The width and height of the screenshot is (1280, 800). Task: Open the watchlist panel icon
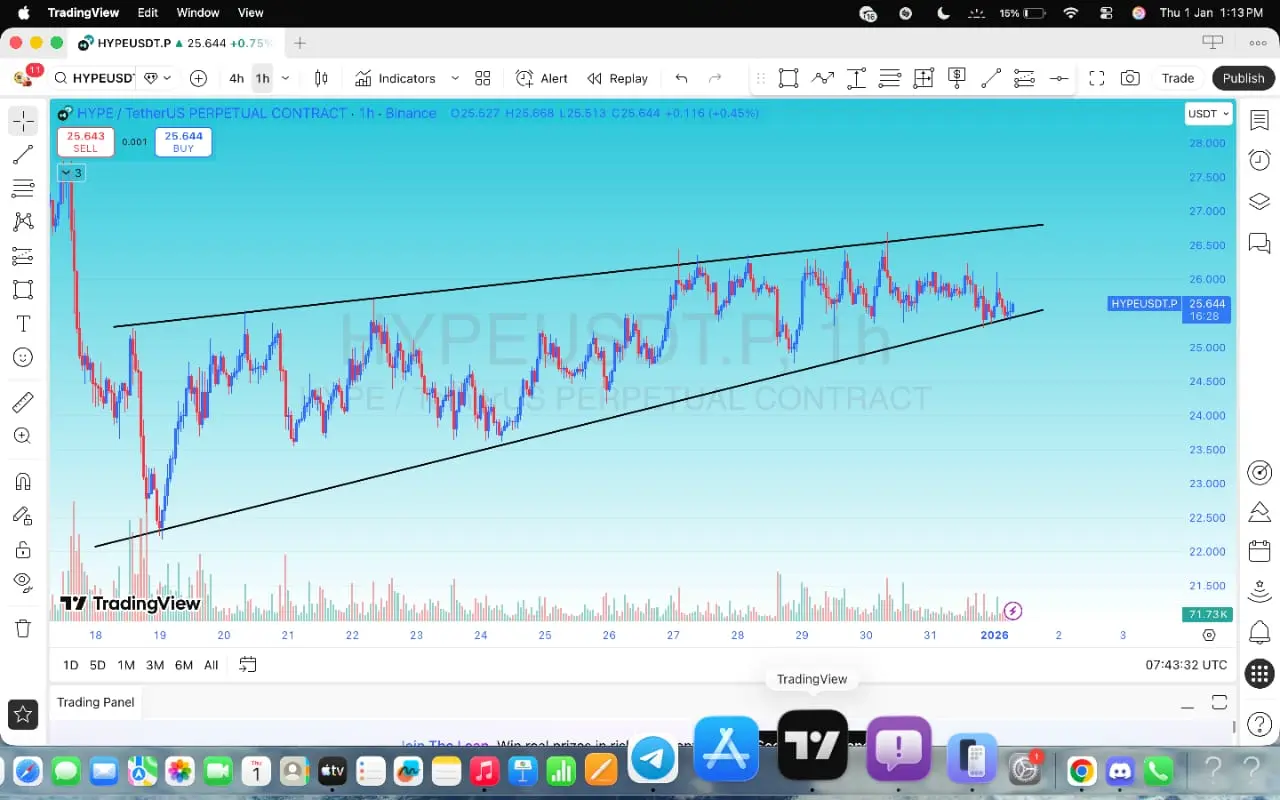click(1259, 121)
